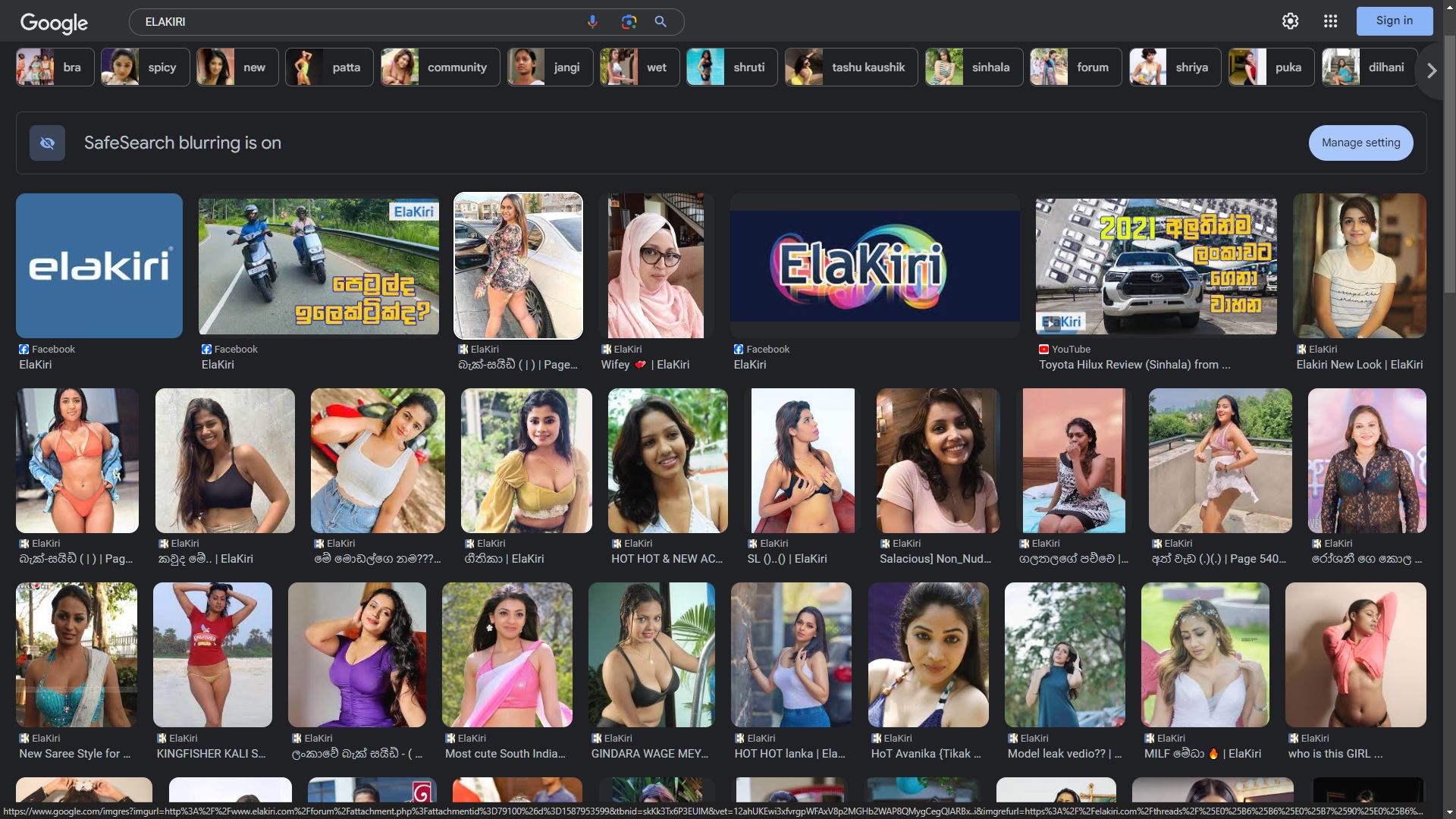Open the Toyota Hilux 2021 thumbnail
1456x819 pixels.
1156,266
